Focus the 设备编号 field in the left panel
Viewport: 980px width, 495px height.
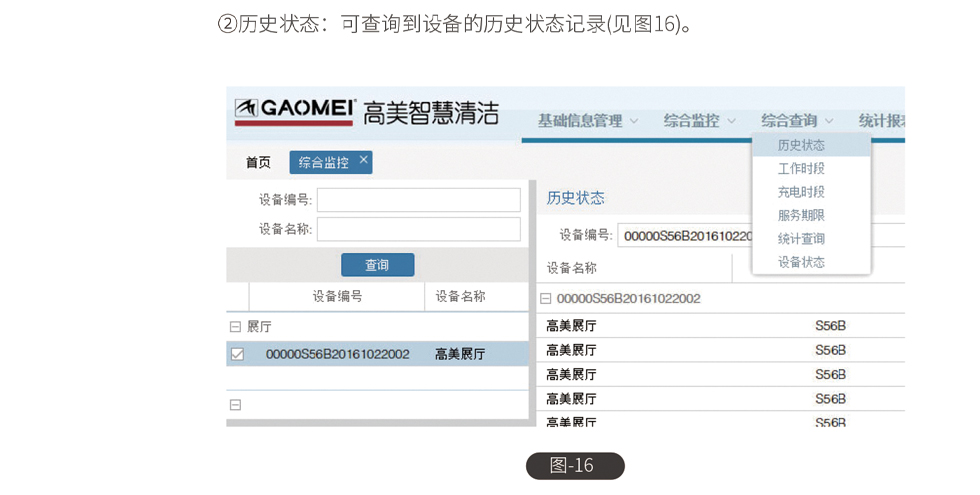(x=418, y=200)
